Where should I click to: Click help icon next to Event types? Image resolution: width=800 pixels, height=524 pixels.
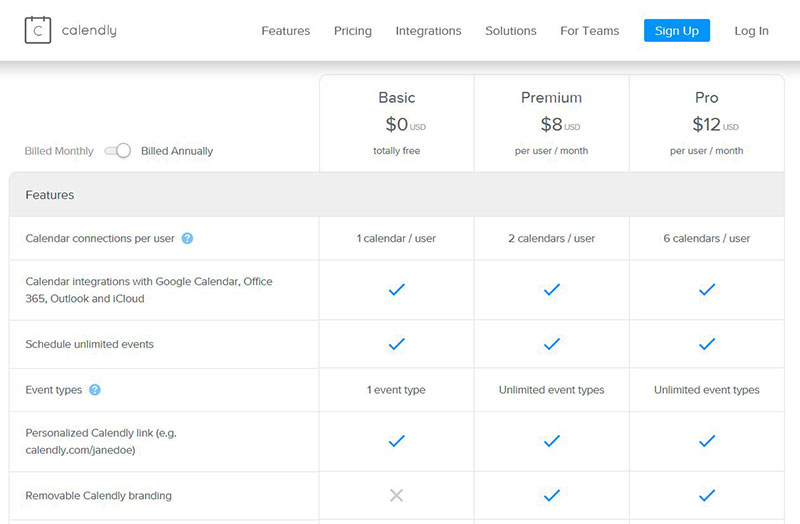(95, 390)
